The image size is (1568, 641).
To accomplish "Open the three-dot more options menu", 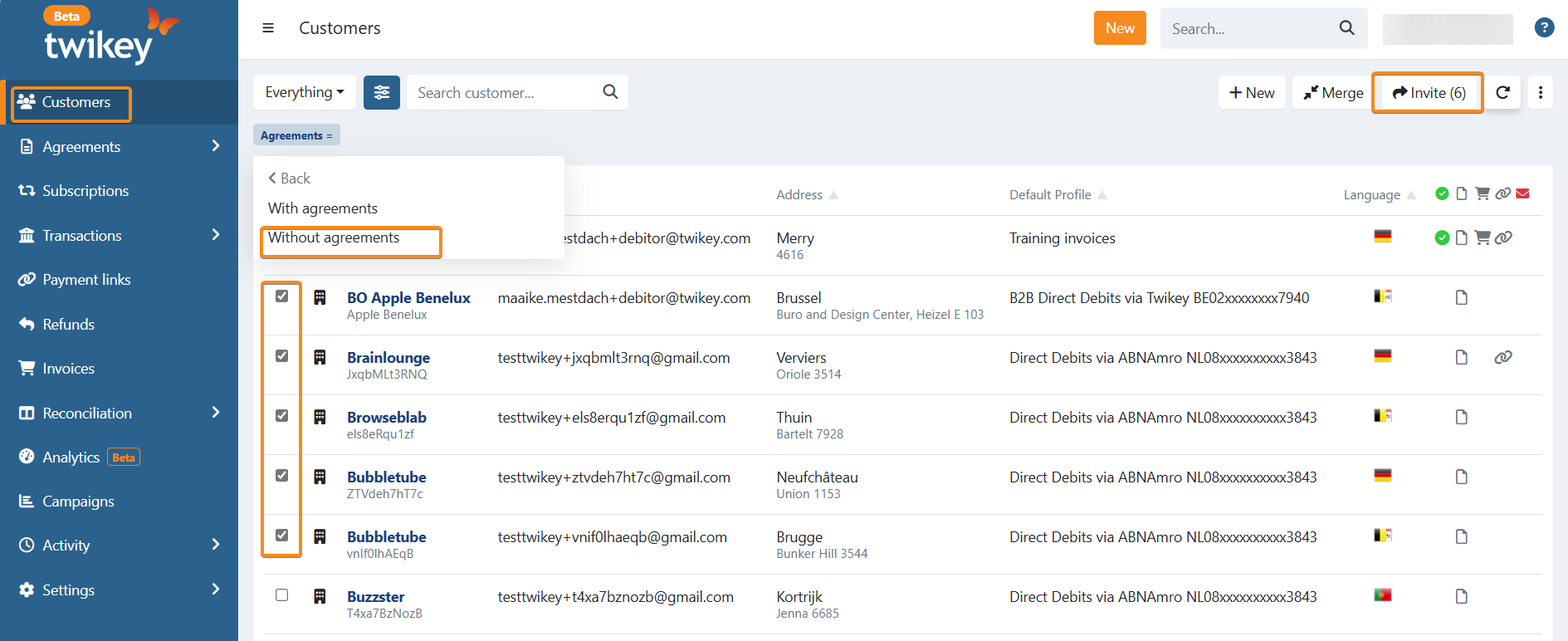I will point(1541,92).
